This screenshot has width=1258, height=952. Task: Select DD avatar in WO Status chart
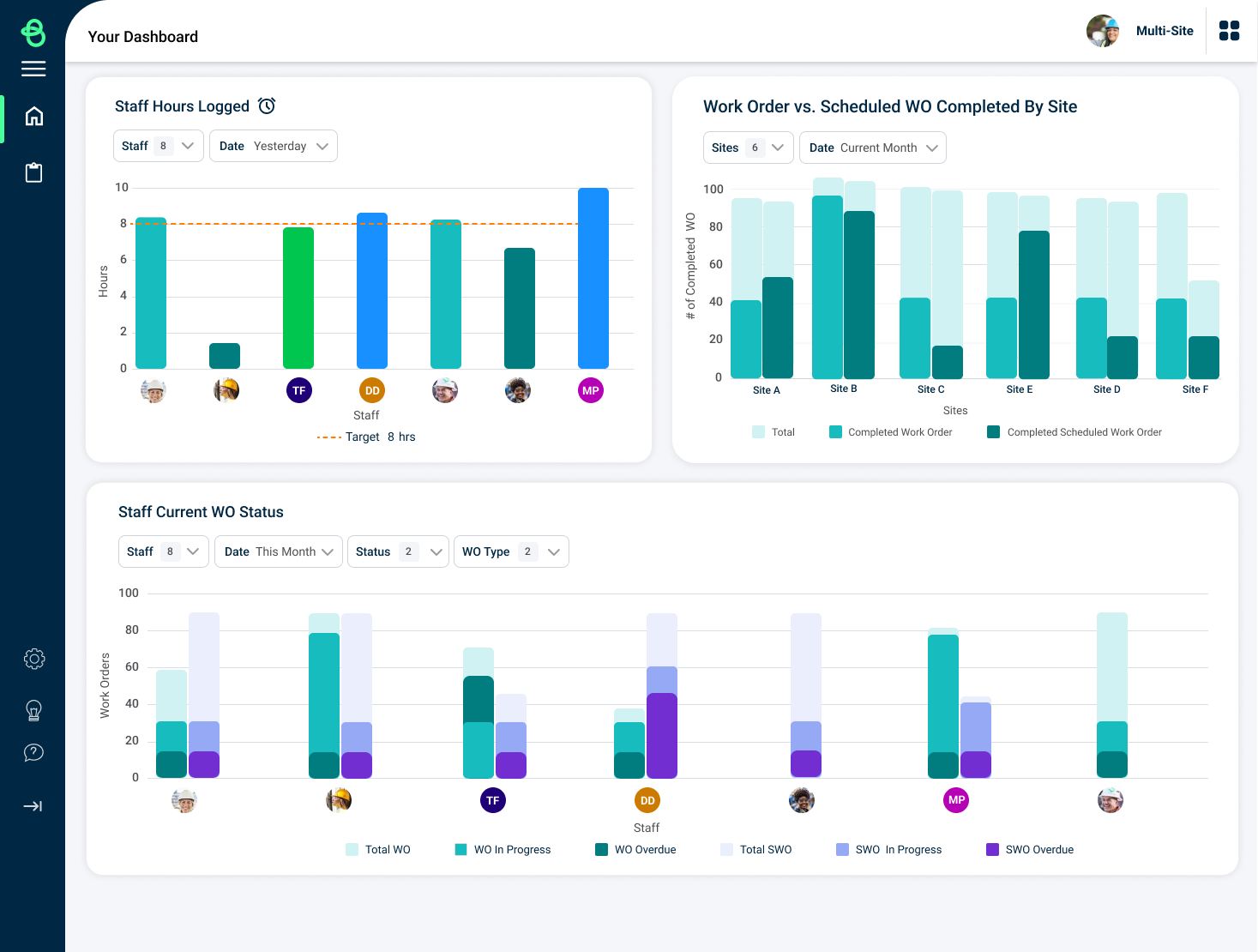tap(647, 800)
